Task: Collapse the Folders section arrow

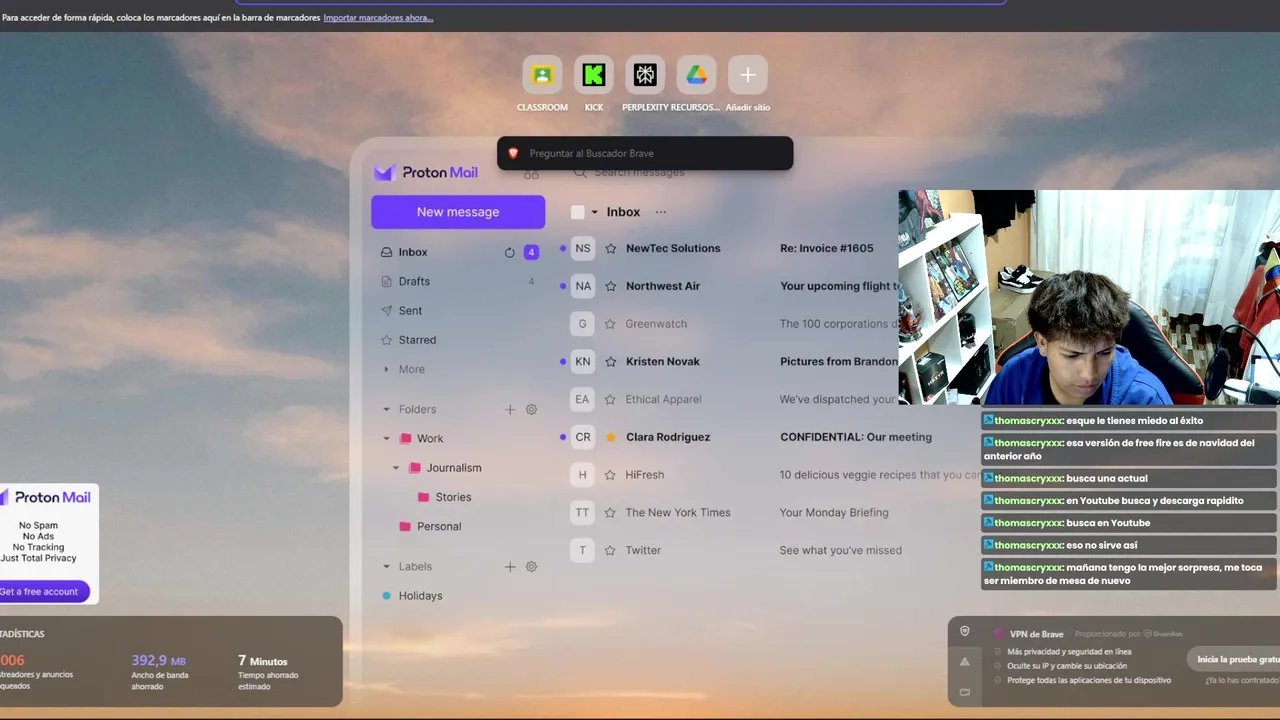Action: point(387,410)
